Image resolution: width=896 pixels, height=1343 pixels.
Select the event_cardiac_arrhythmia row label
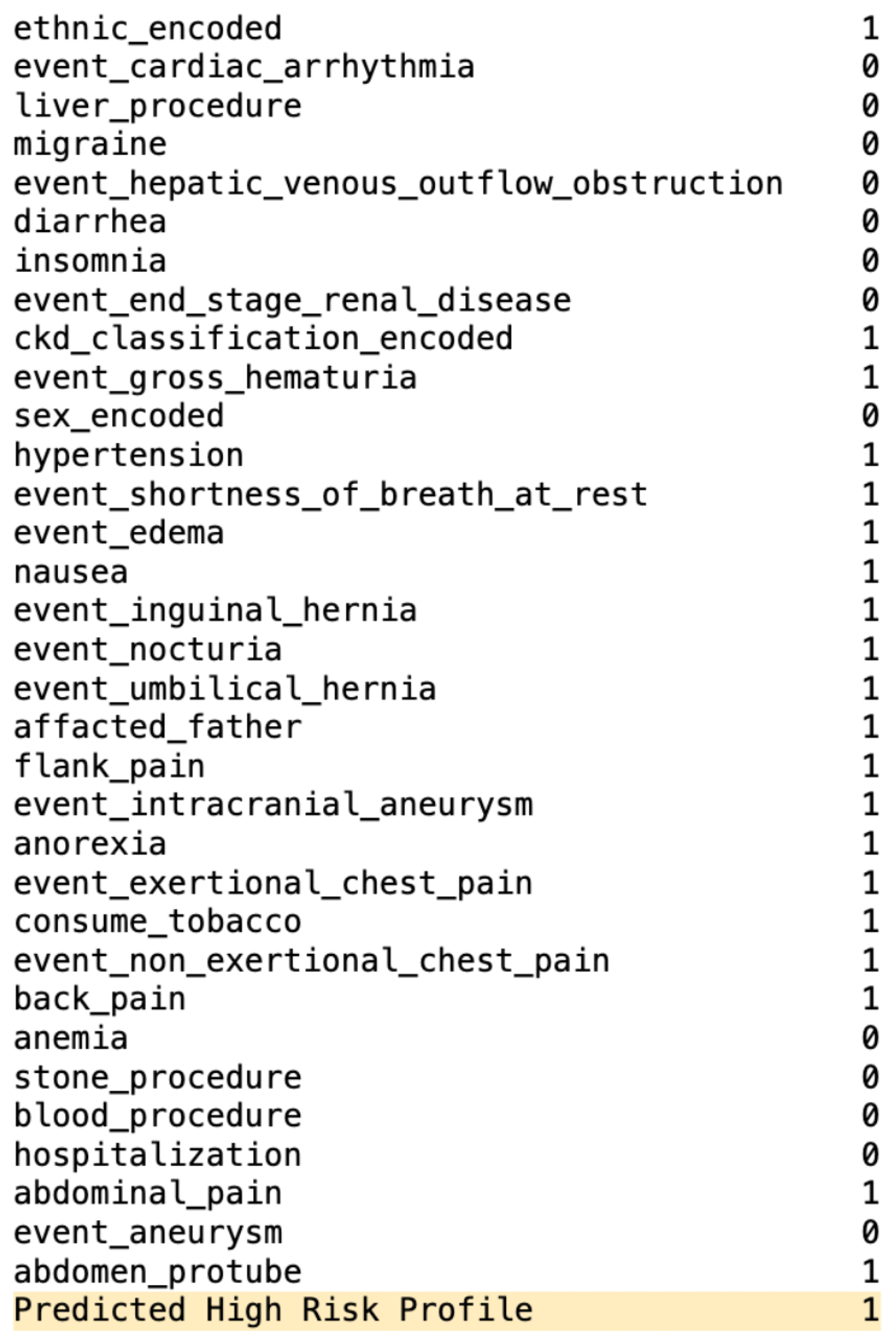point(244,68)
